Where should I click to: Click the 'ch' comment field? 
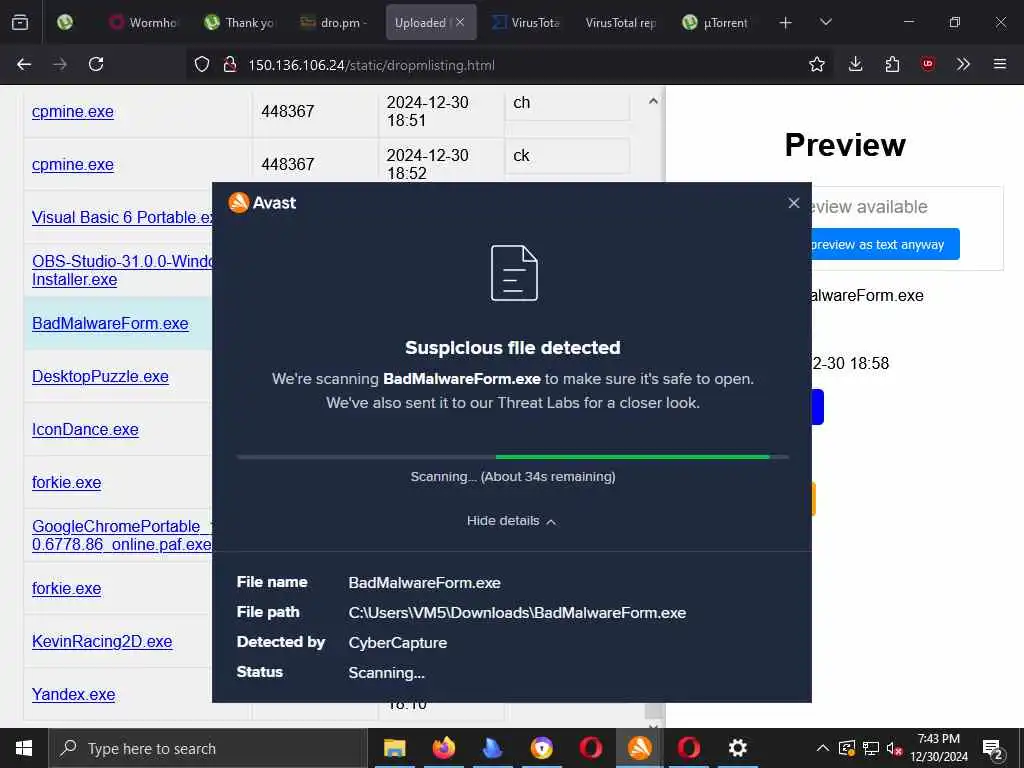click(567, 104)
